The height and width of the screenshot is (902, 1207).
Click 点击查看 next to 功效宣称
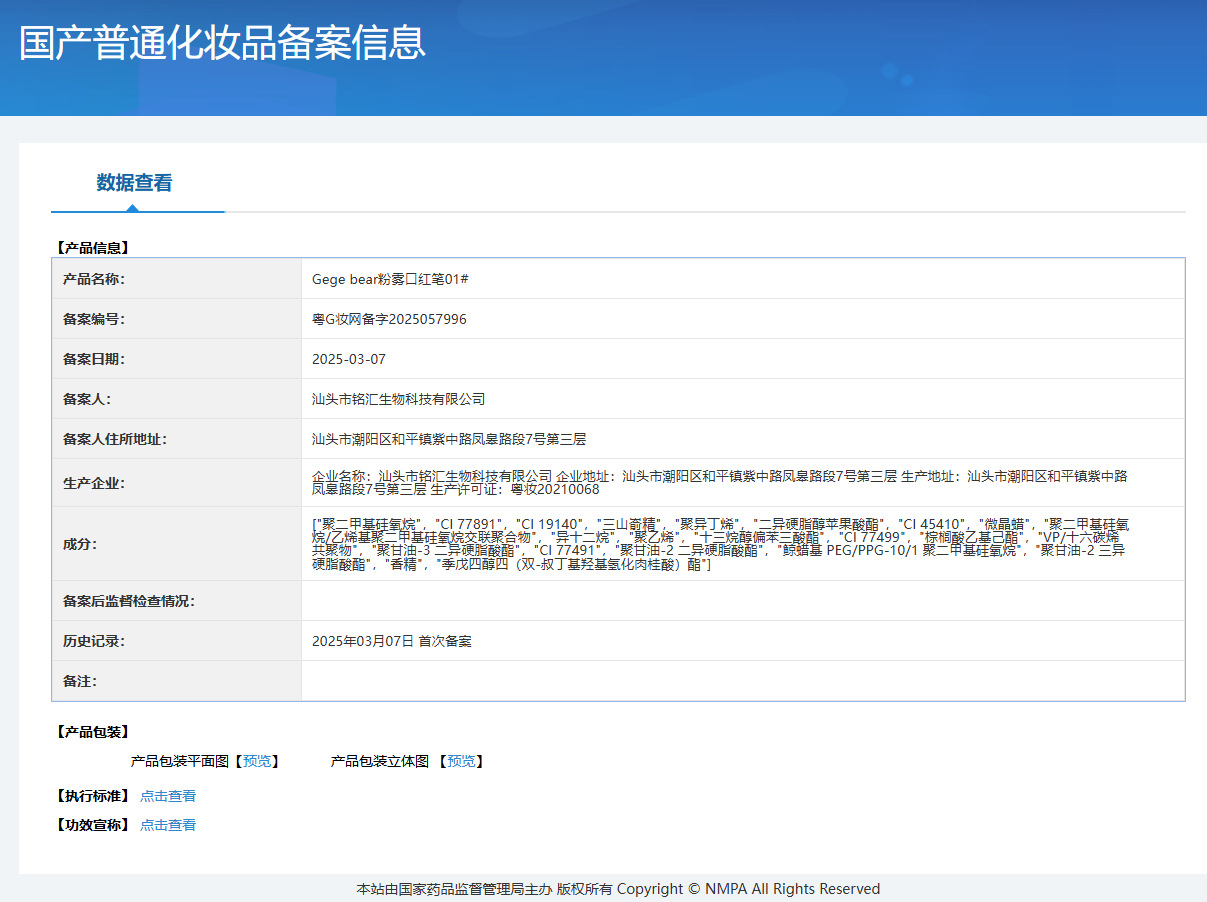coord(168,824)
